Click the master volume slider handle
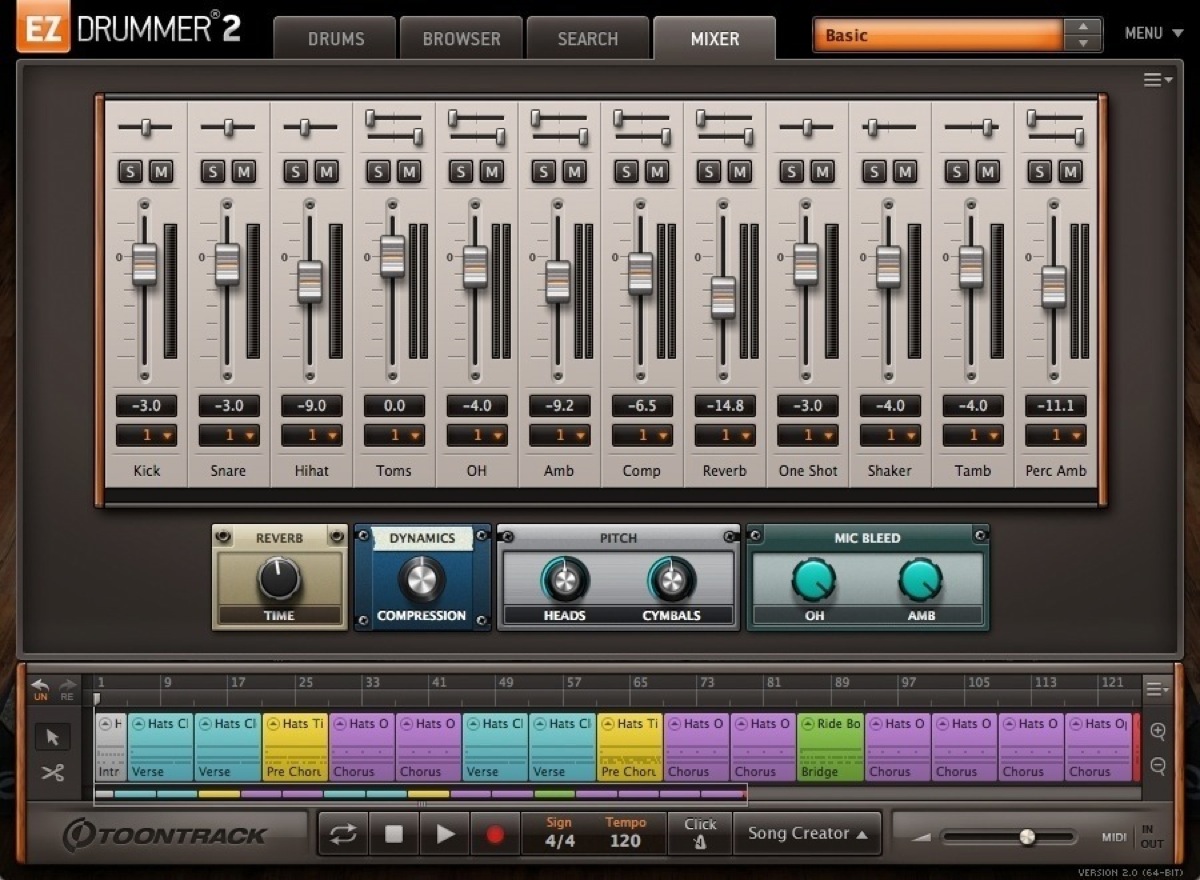 click(x=1027, y=836)
